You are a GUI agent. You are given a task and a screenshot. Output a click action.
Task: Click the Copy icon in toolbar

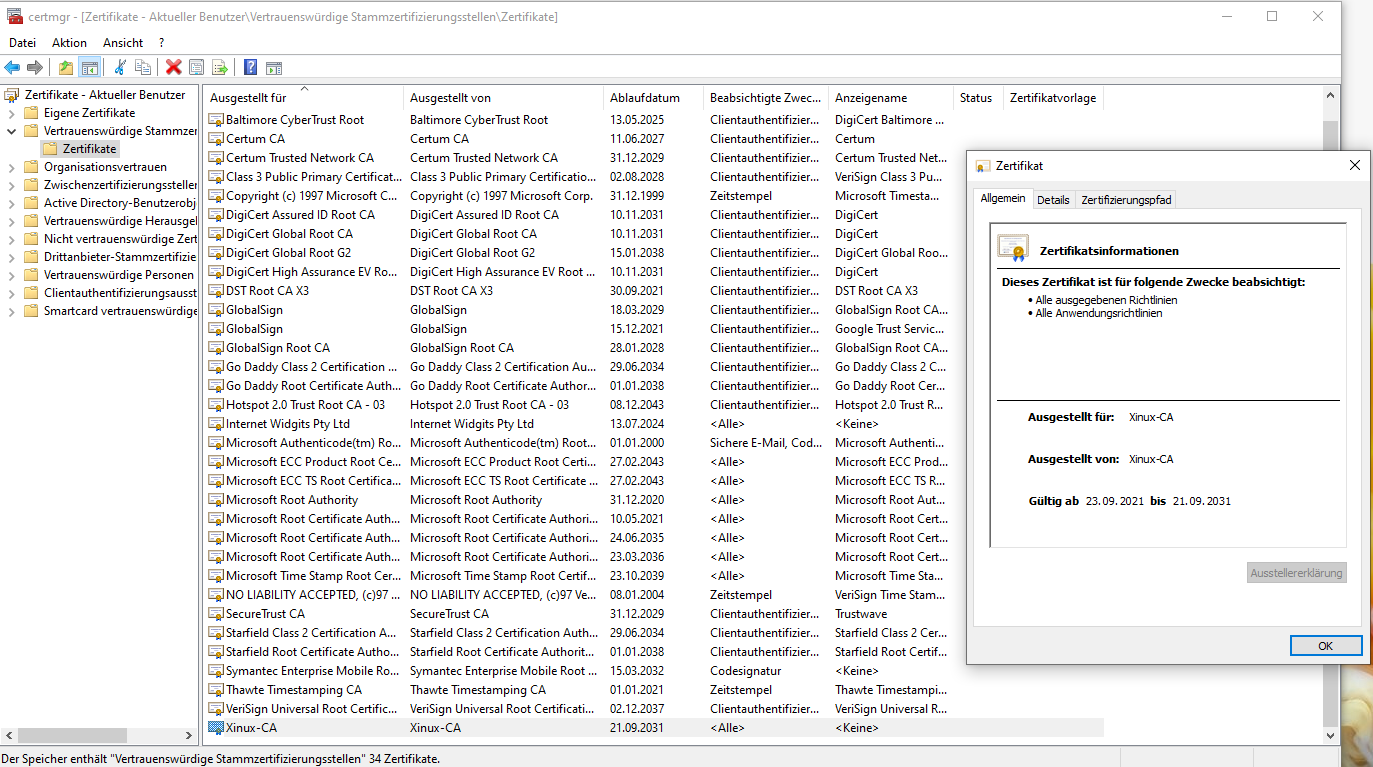pyautogui.click(x=143, y=67)
